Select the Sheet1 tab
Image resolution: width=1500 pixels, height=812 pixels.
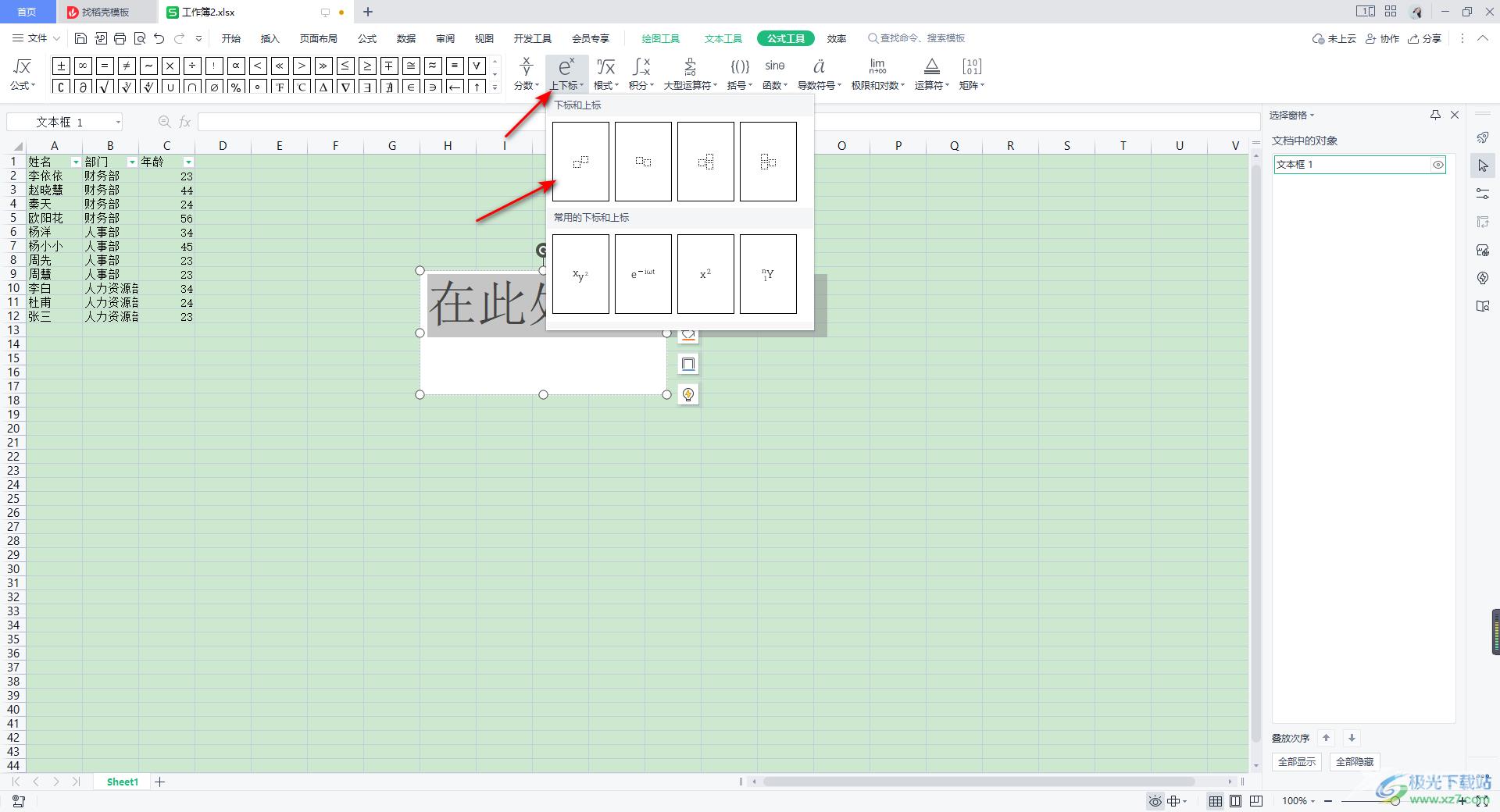point(123,782)
